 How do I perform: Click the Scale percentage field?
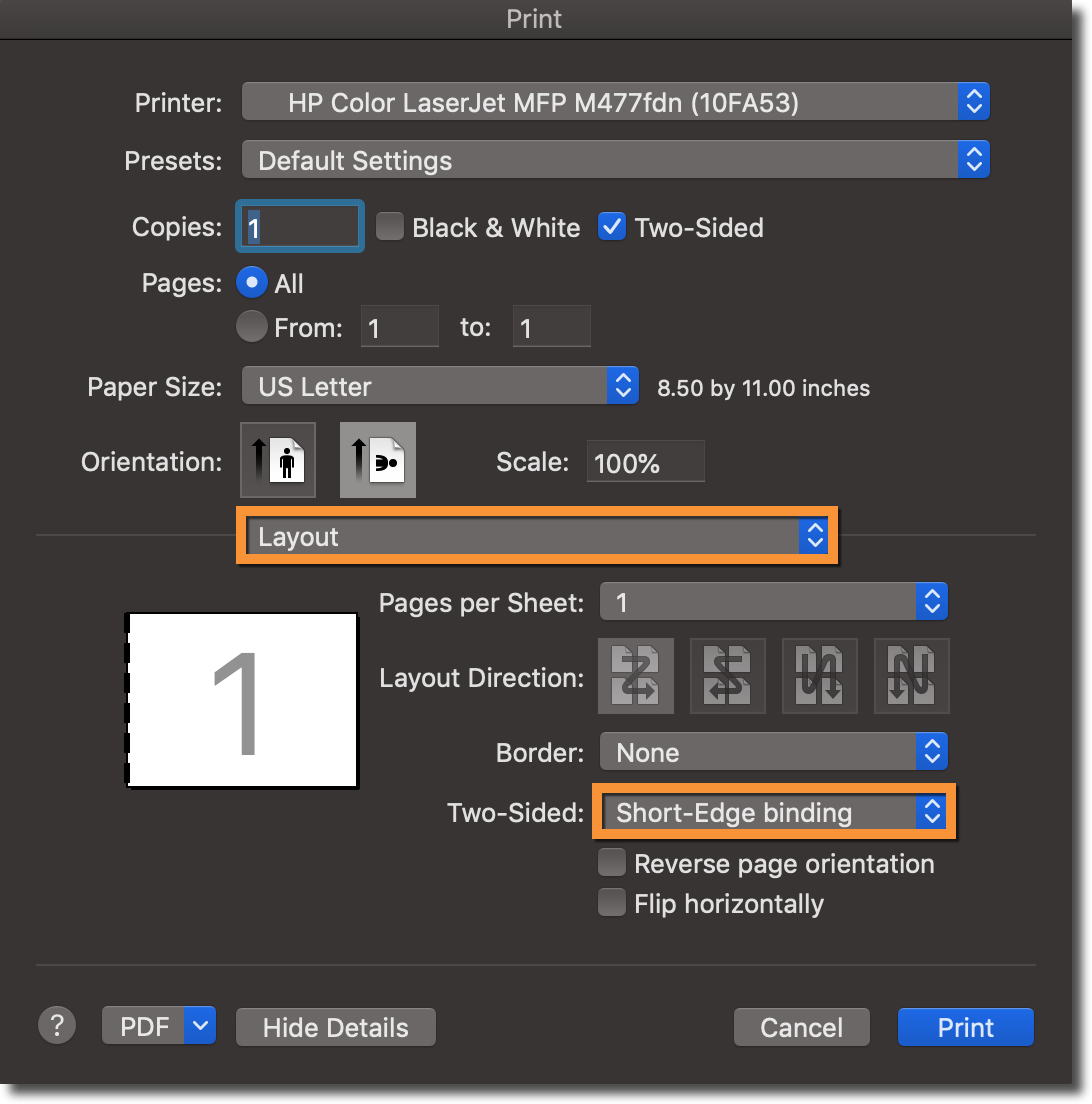tap(645, 462)
